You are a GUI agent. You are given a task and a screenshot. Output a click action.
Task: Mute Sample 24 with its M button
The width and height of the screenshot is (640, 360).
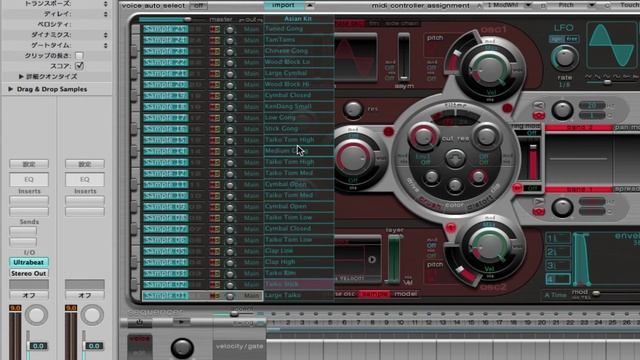[212, 40]
